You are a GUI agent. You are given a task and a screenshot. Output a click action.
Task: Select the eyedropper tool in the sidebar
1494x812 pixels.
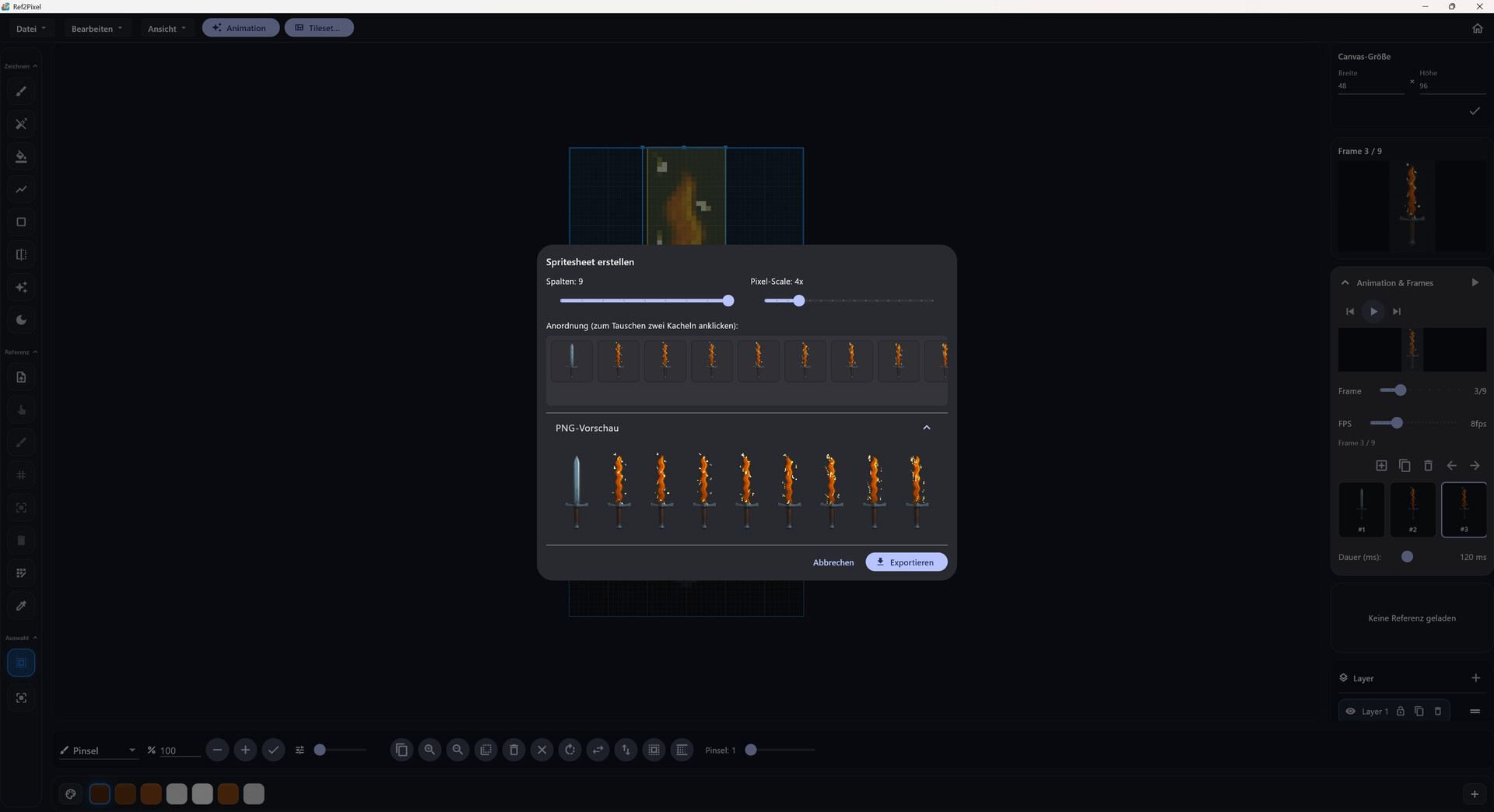tap(21, 605)
